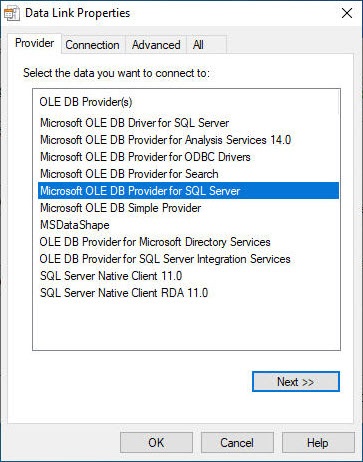Go to the Advanced tab

coord(156,45)
